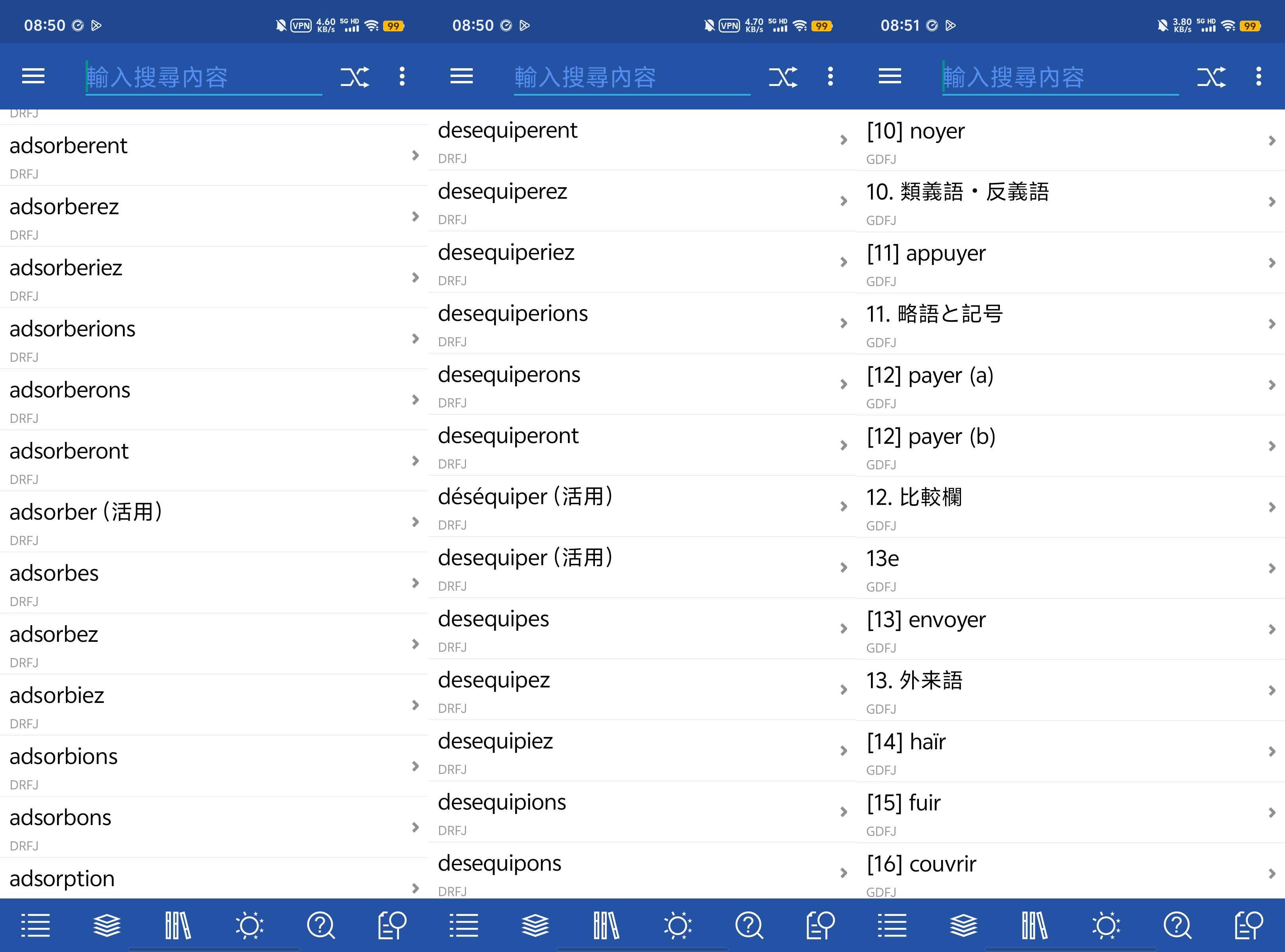
Task: Toggle brightness sun icon in left bottom bar
Action: pyautogui.click(x=249, y=925)
